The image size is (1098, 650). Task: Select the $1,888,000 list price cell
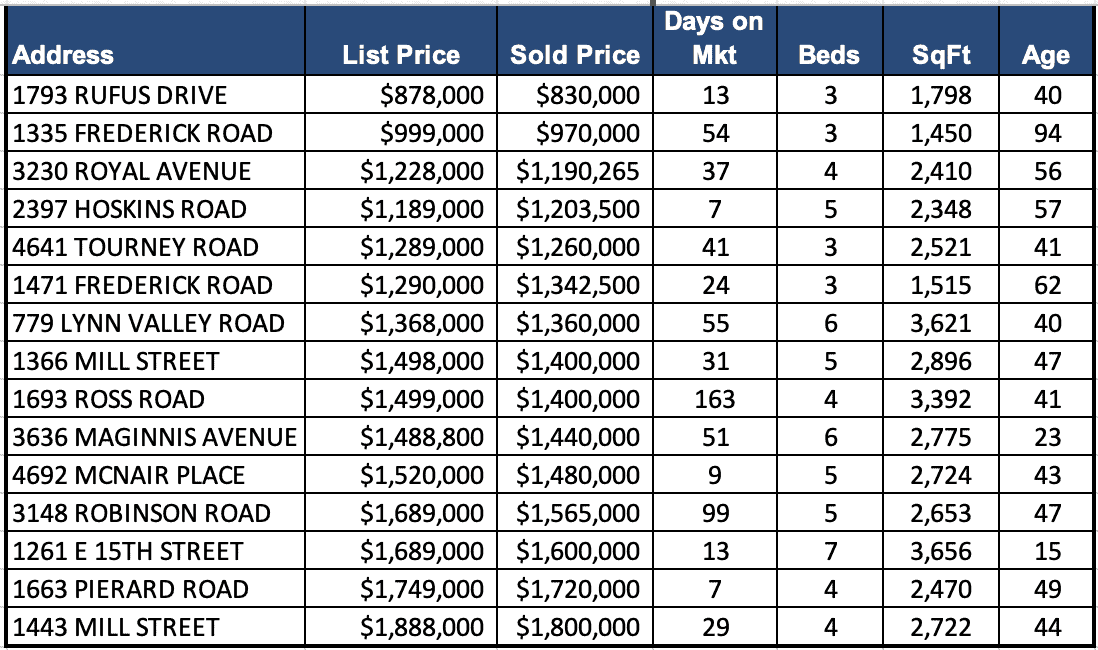tap(422, 627)
